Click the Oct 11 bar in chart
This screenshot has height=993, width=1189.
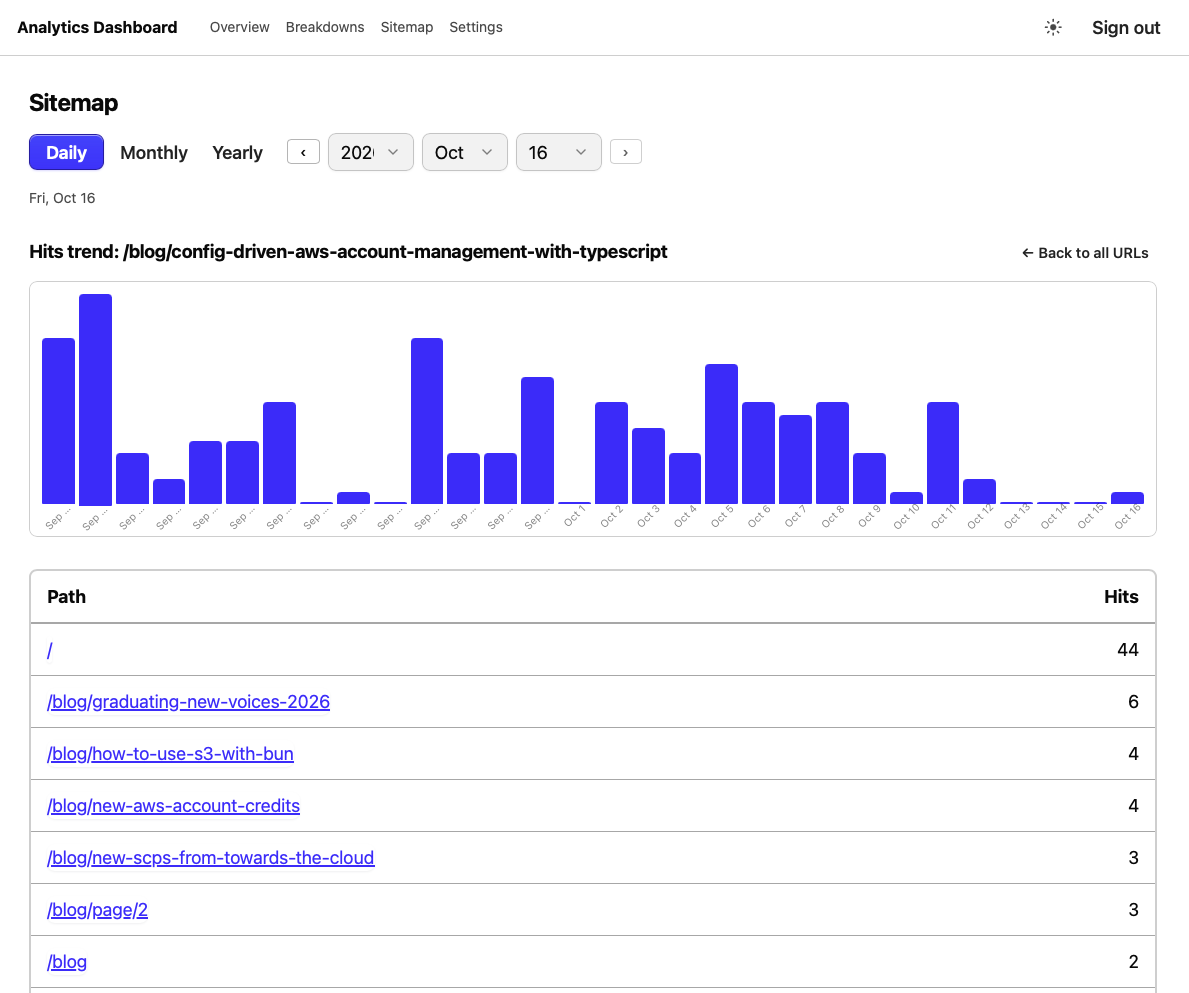(x=943, y=453)
